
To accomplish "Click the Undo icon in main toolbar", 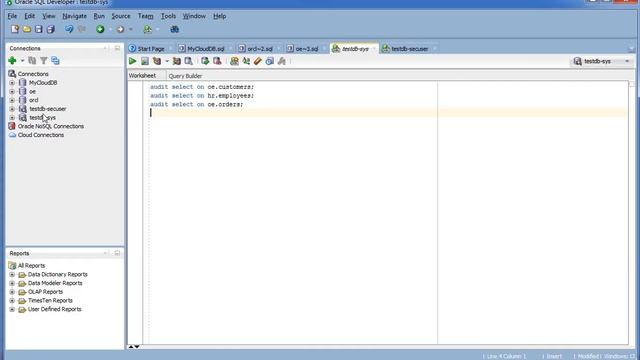I will point(69,29).
